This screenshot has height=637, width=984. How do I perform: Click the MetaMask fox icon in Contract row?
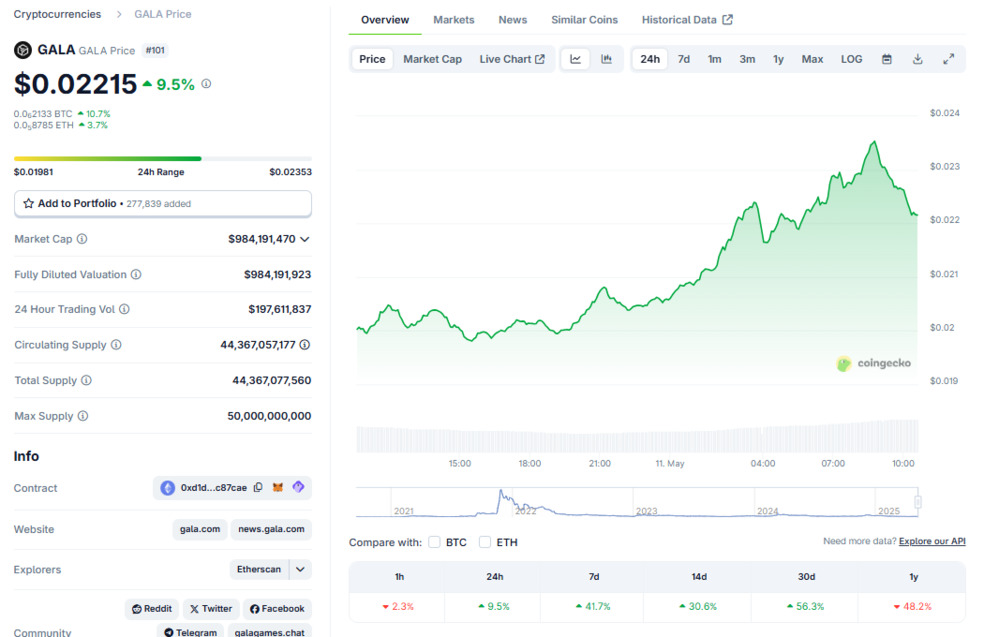coord(277,487)
